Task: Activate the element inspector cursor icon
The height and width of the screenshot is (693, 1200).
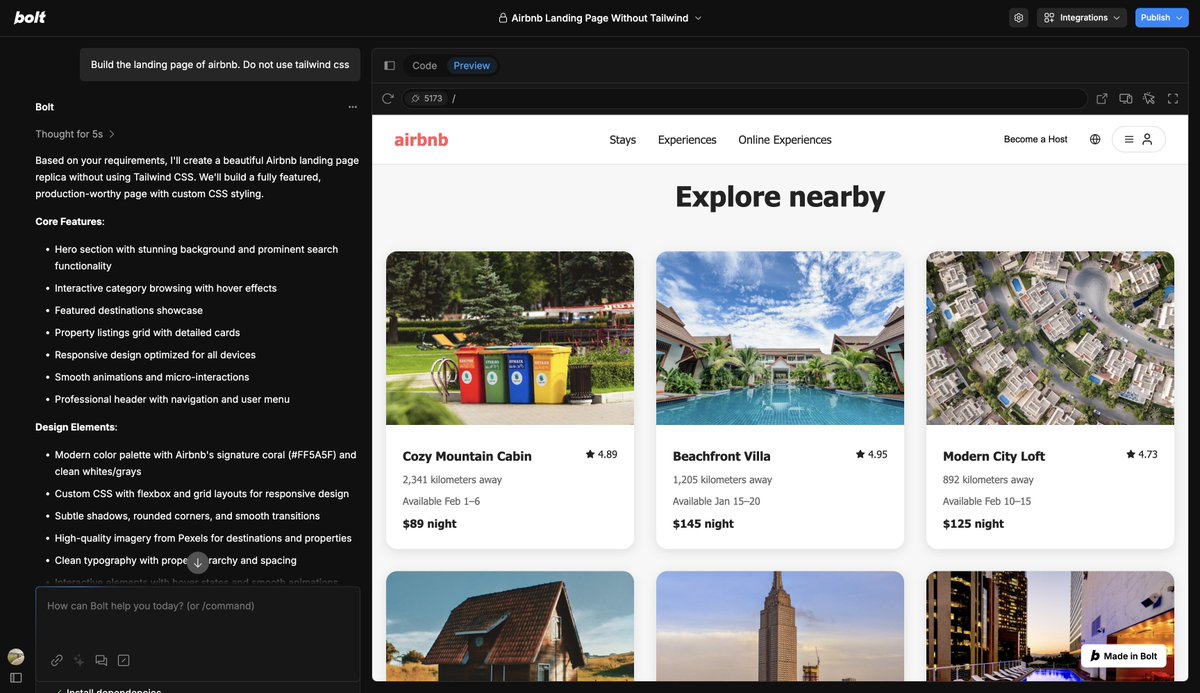Action: coord(1149,99)
